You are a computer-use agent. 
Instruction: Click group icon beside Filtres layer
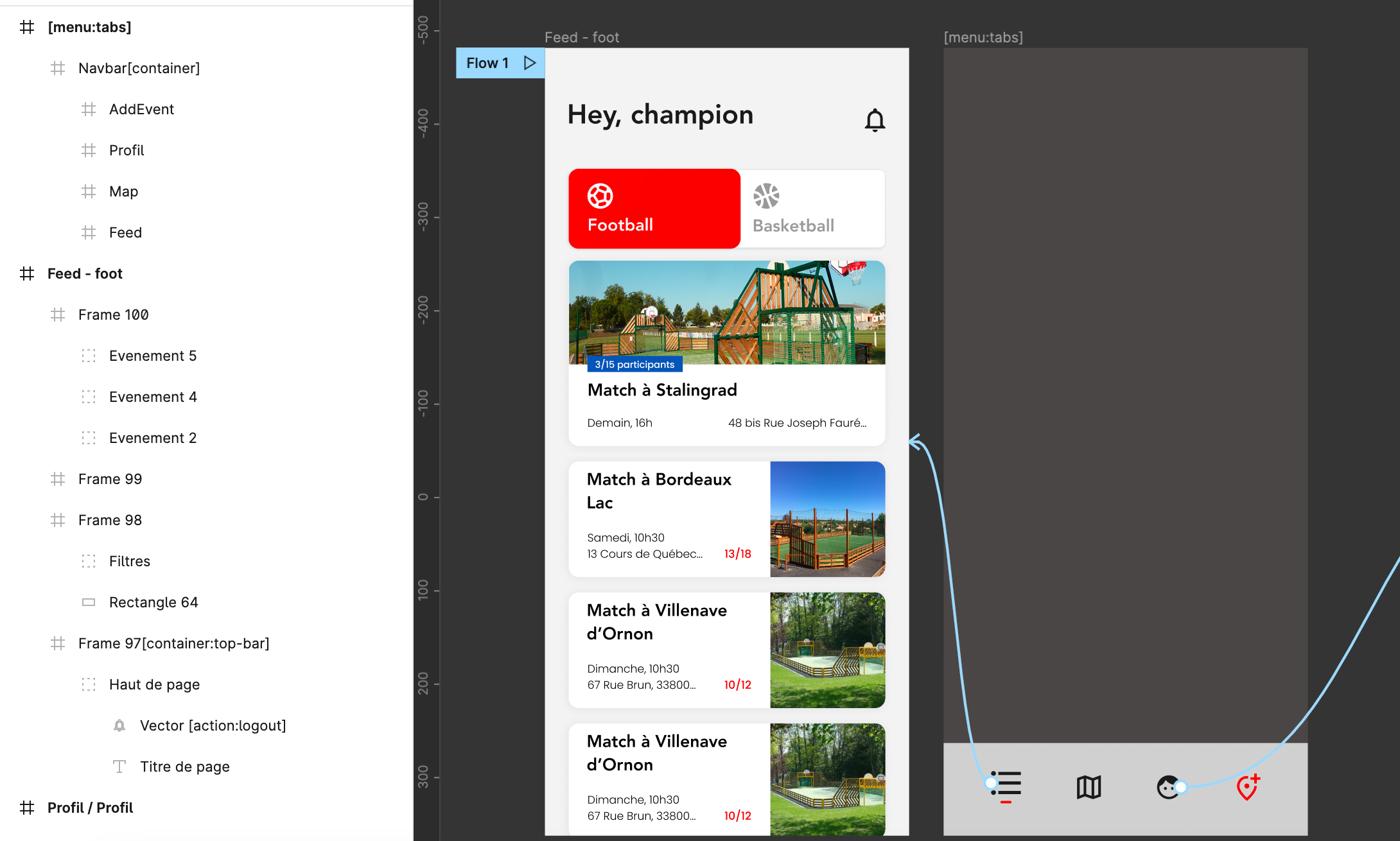click(x=89, y=561)
